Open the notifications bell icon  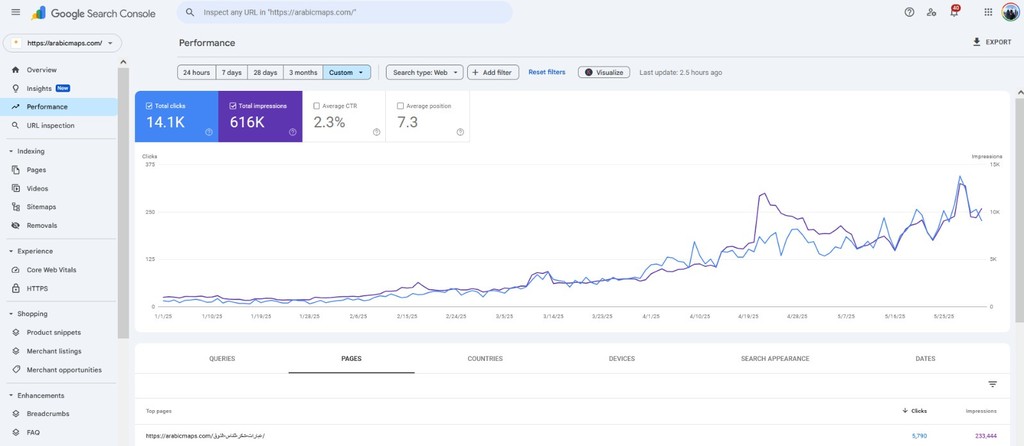click(954, 12)
